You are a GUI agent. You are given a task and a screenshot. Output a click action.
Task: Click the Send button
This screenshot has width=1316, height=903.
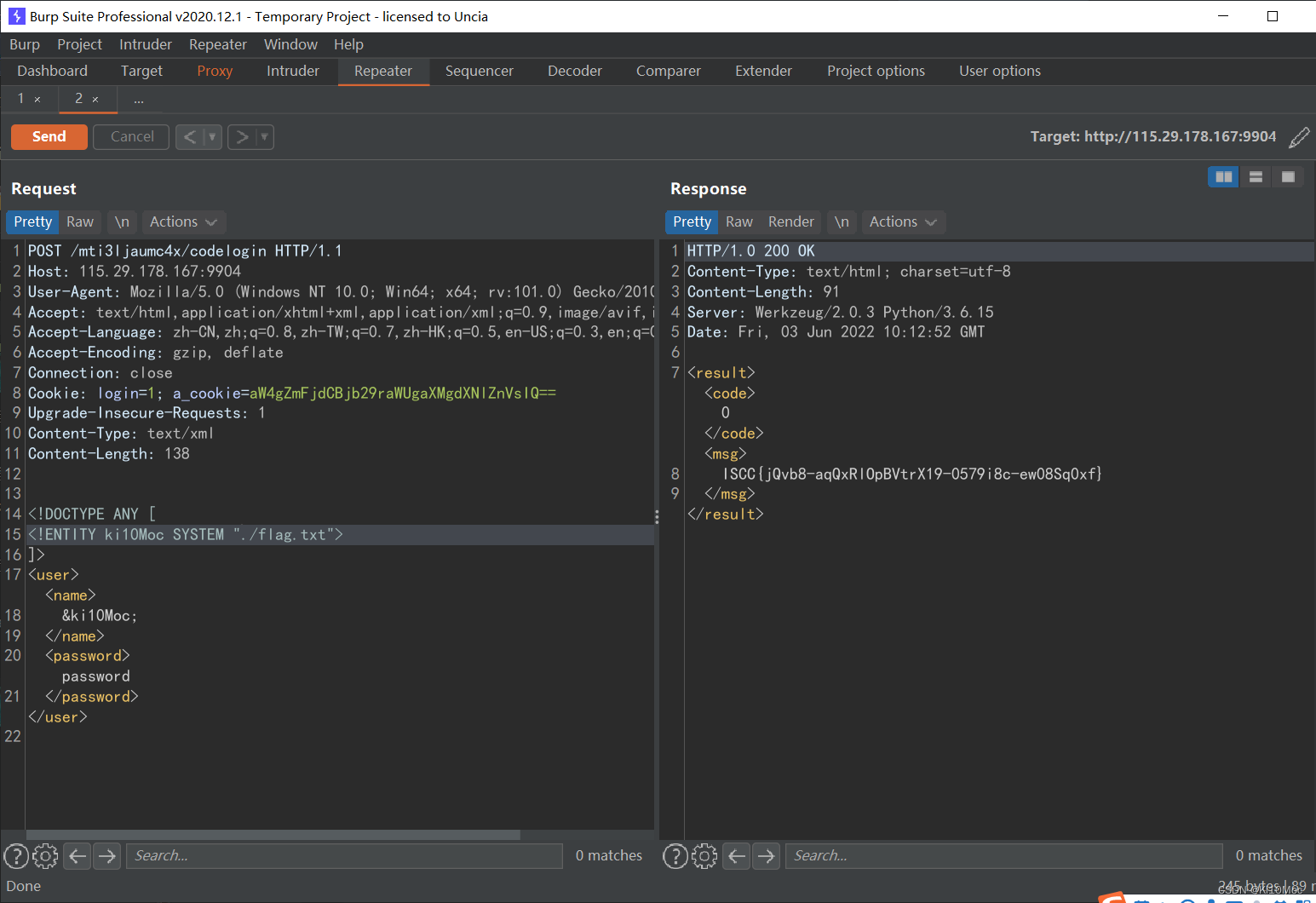point(49,137)
